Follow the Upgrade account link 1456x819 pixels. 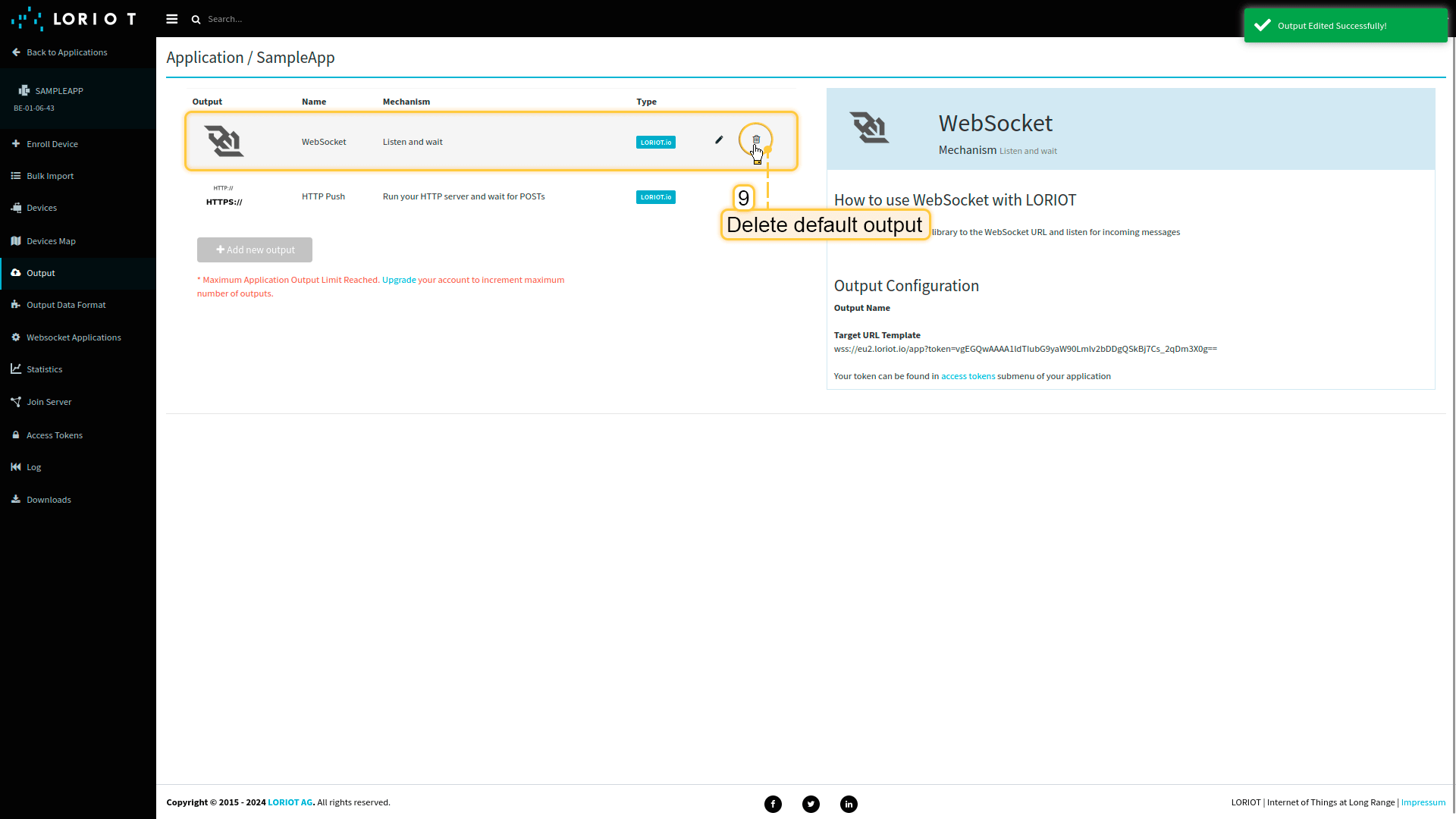pos(399,280)
